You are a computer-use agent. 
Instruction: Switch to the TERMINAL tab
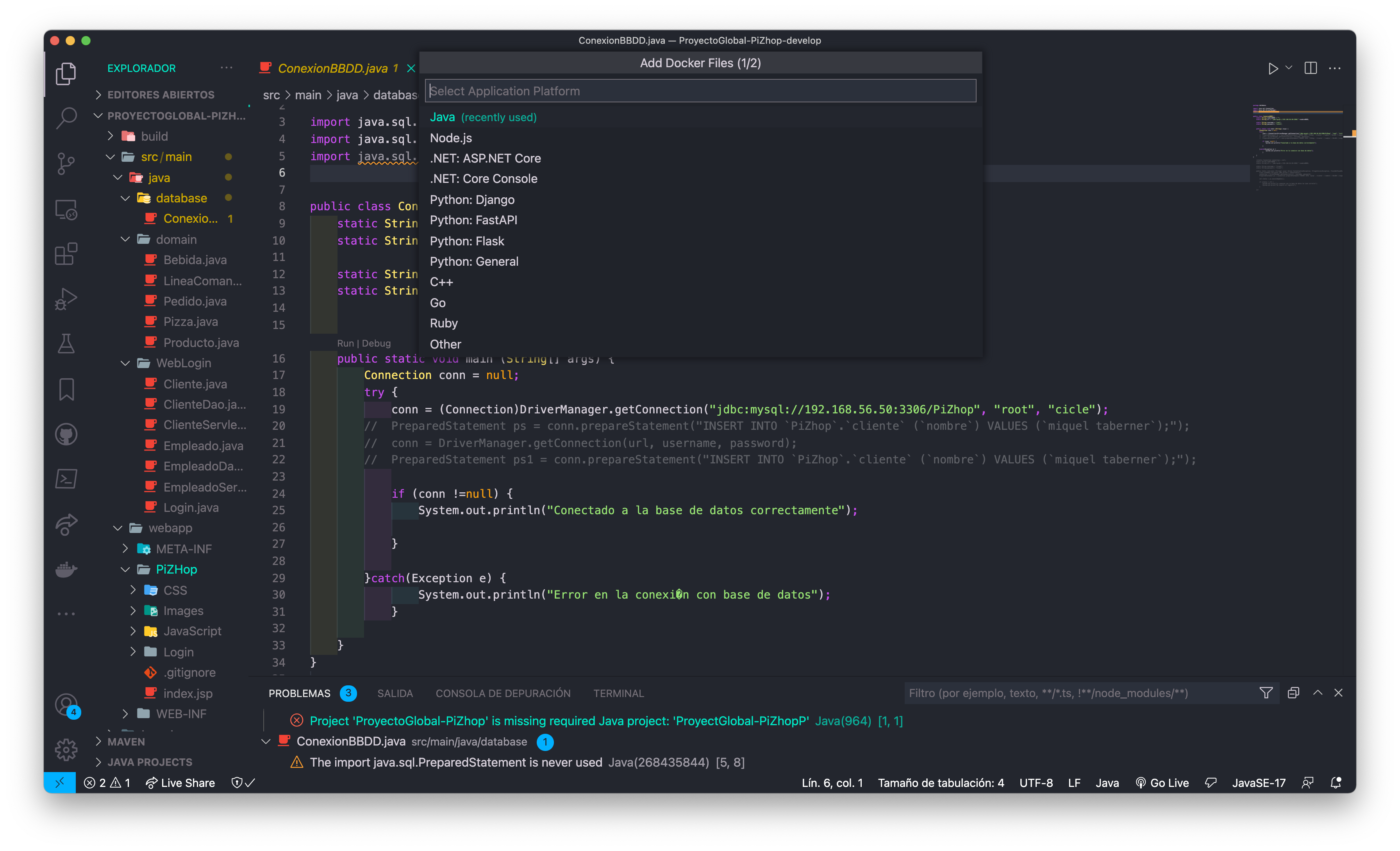pyautogui.click(x=618, y=693)
